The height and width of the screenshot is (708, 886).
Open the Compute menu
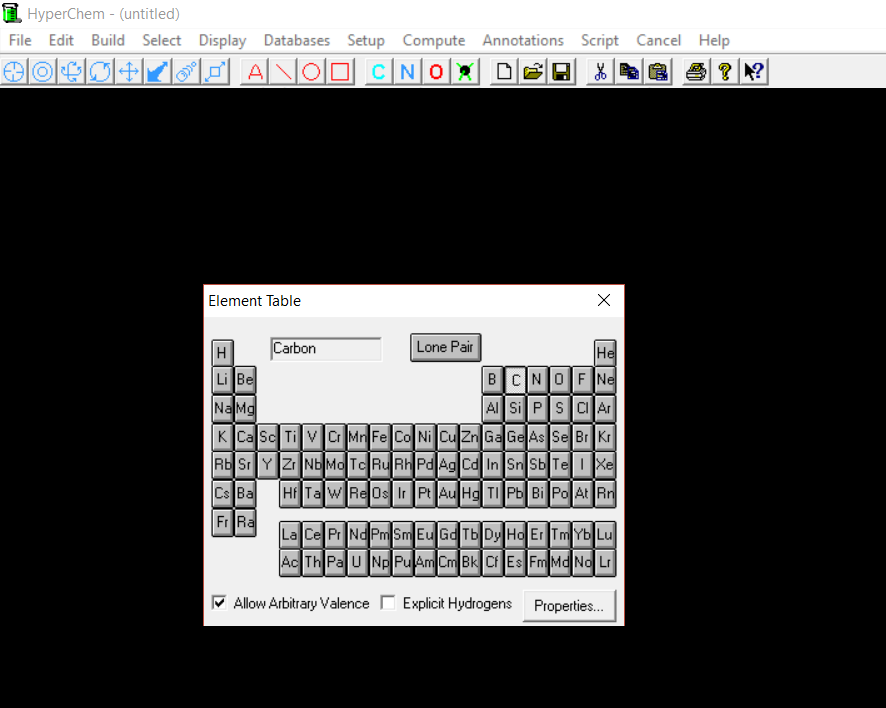pos(433,41)
